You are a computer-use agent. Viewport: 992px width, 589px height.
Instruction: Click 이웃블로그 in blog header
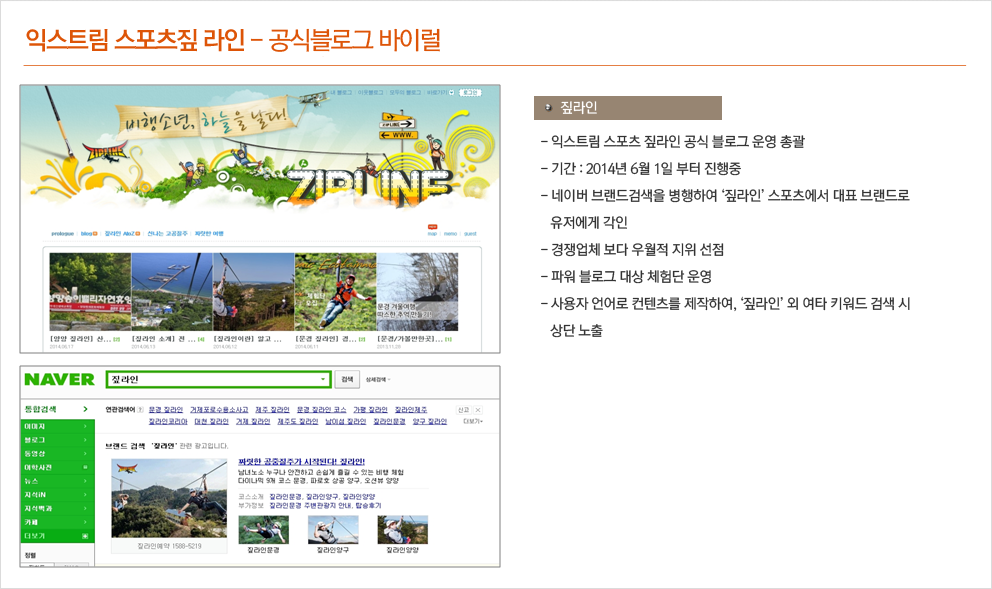coord(370,92)
